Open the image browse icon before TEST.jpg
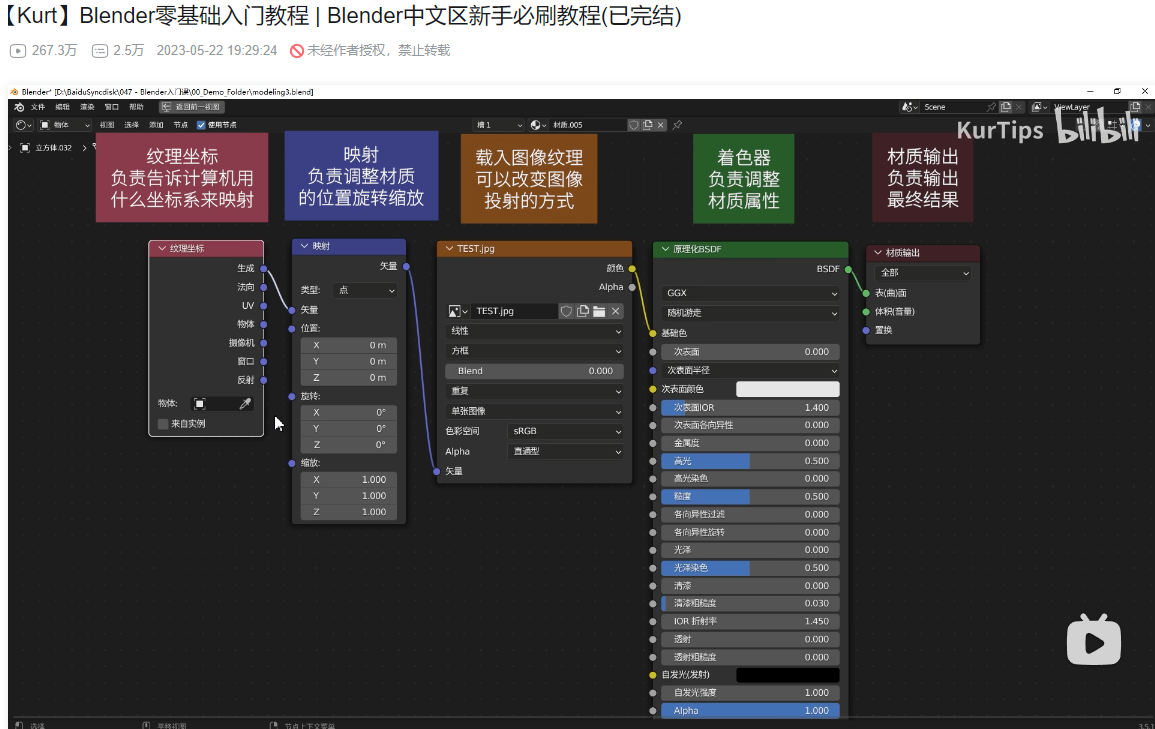 point(458,312)
